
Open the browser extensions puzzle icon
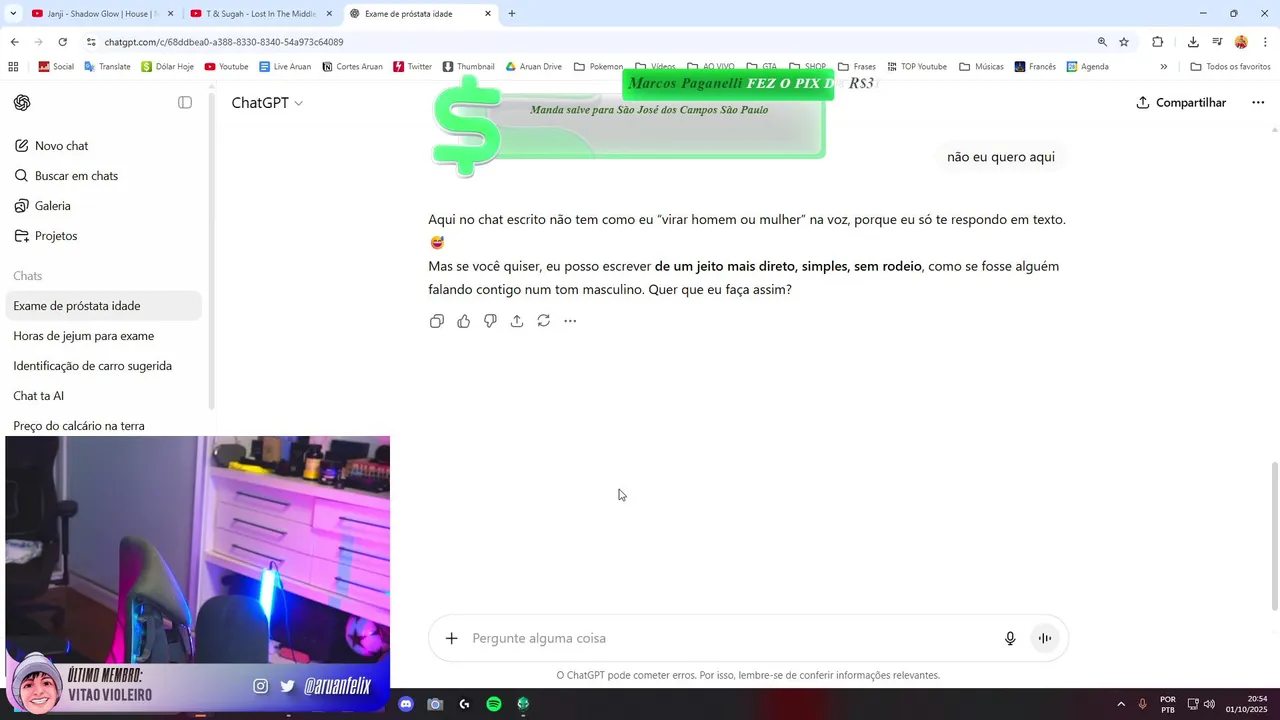pos(1158,42)
